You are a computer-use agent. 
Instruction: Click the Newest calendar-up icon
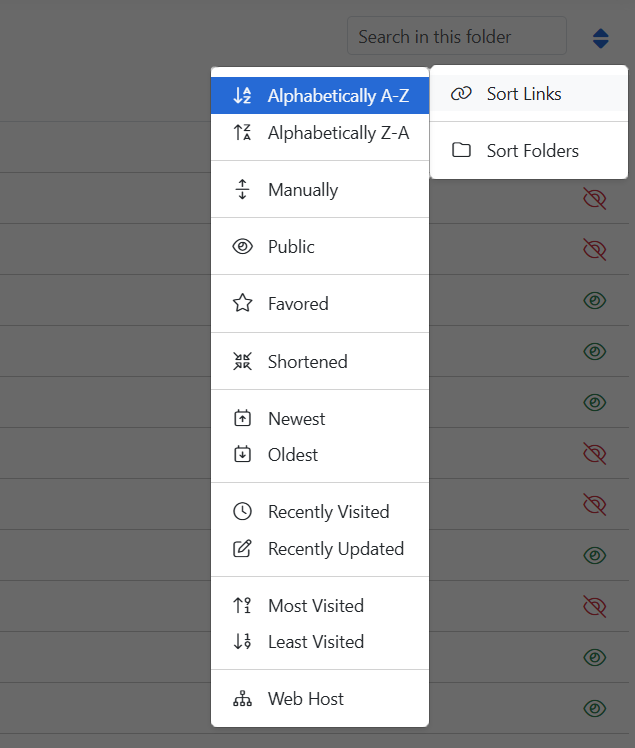pyautogui.click(x=242, y=418)
